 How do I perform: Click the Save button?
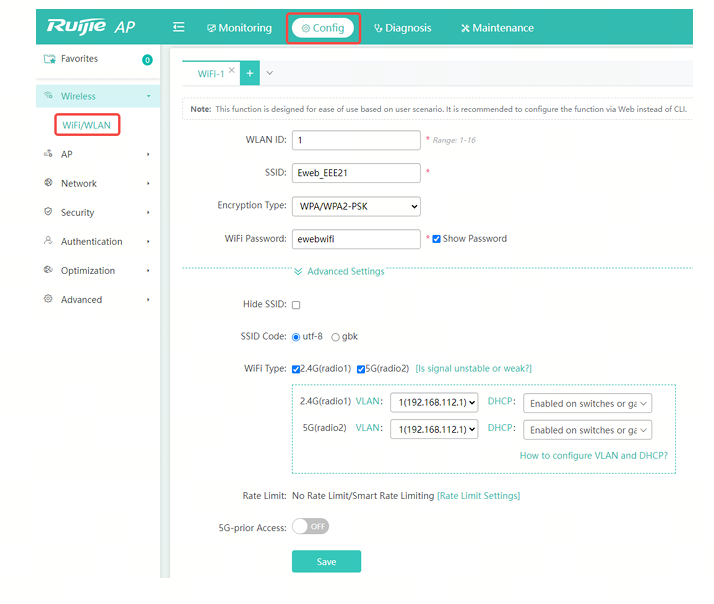(x=326, y=562)
